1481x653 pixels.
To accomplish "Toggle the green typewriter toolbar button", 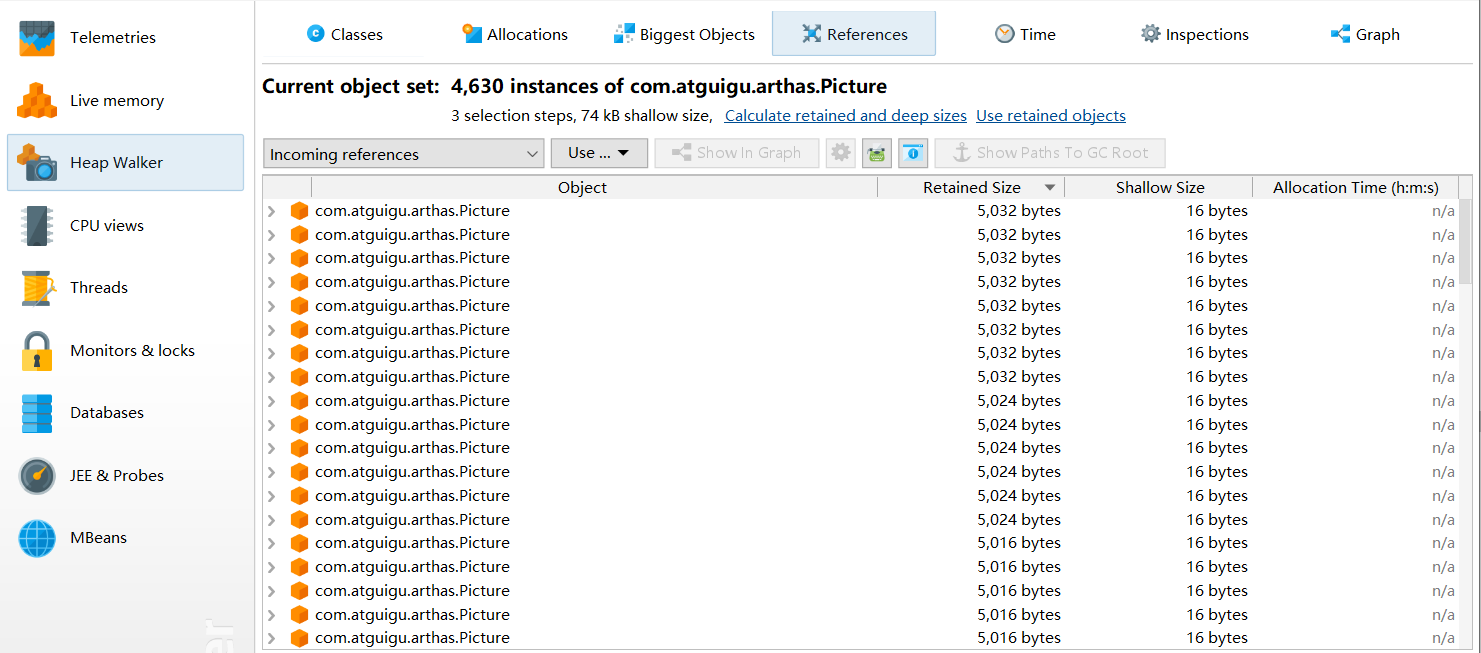I will [877, 153].
